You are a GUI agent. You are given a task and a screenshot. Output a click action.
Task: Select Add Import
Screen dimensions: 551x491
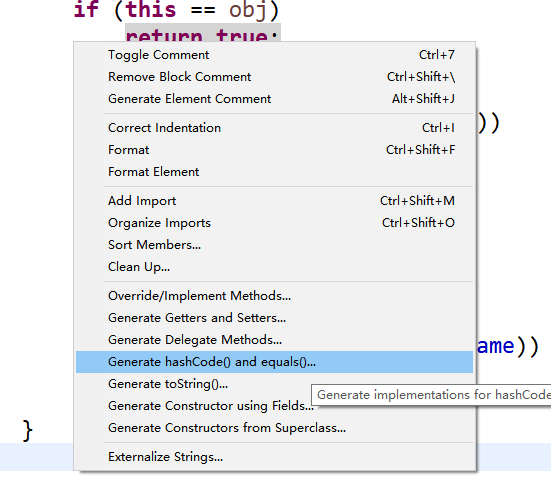click(x=274, y=201)
